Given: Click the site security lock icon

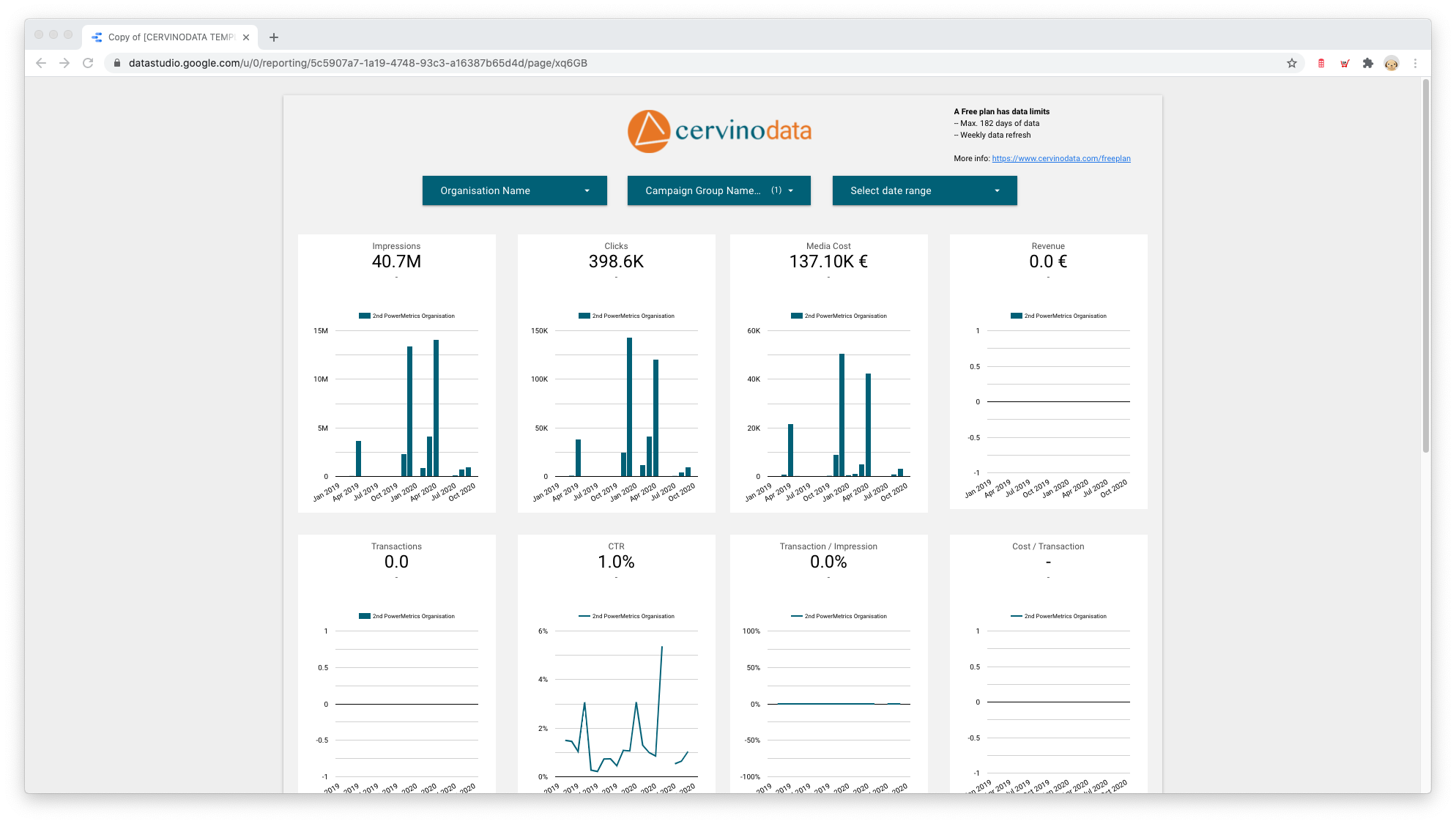Looking at the screenshot, I should [116, 63].
